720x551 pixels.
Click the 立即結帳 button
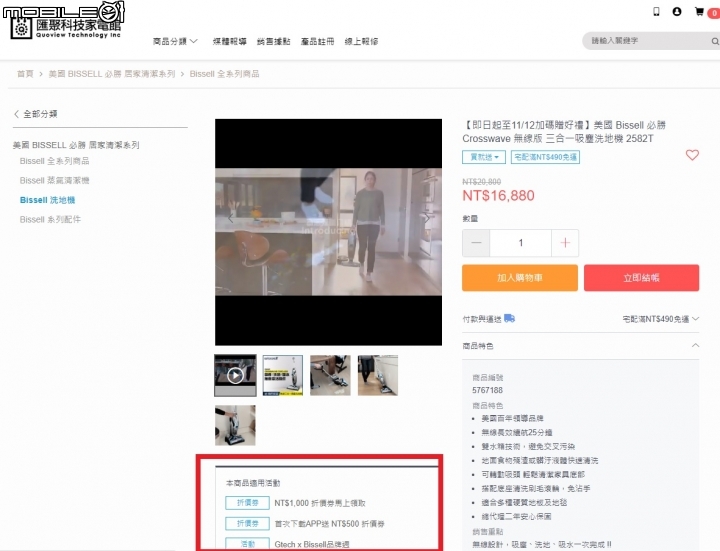tap(641, 278)
